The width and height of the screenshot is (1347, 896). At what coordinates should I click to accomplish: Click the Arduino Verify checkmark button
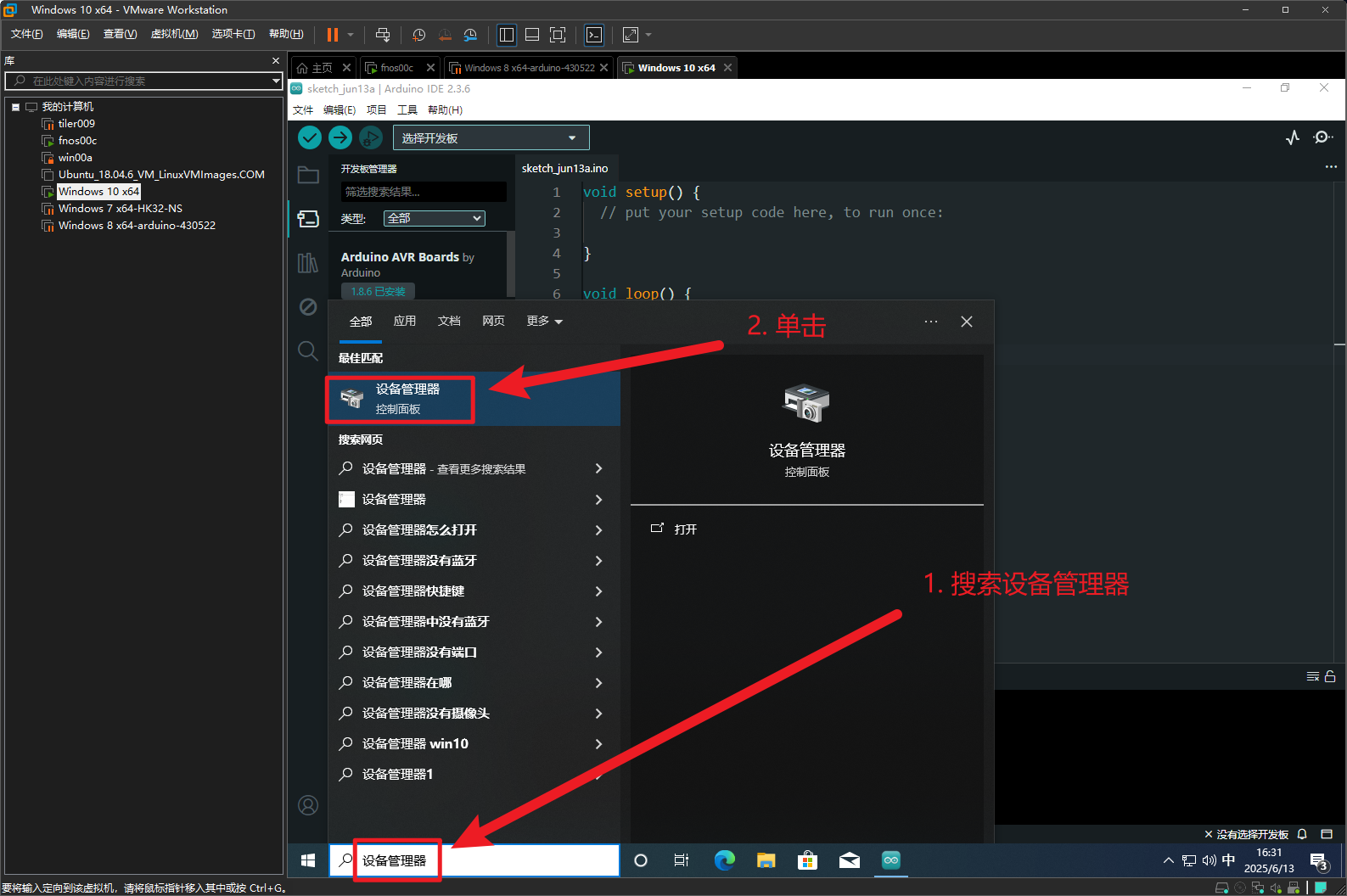pos(310,137)
